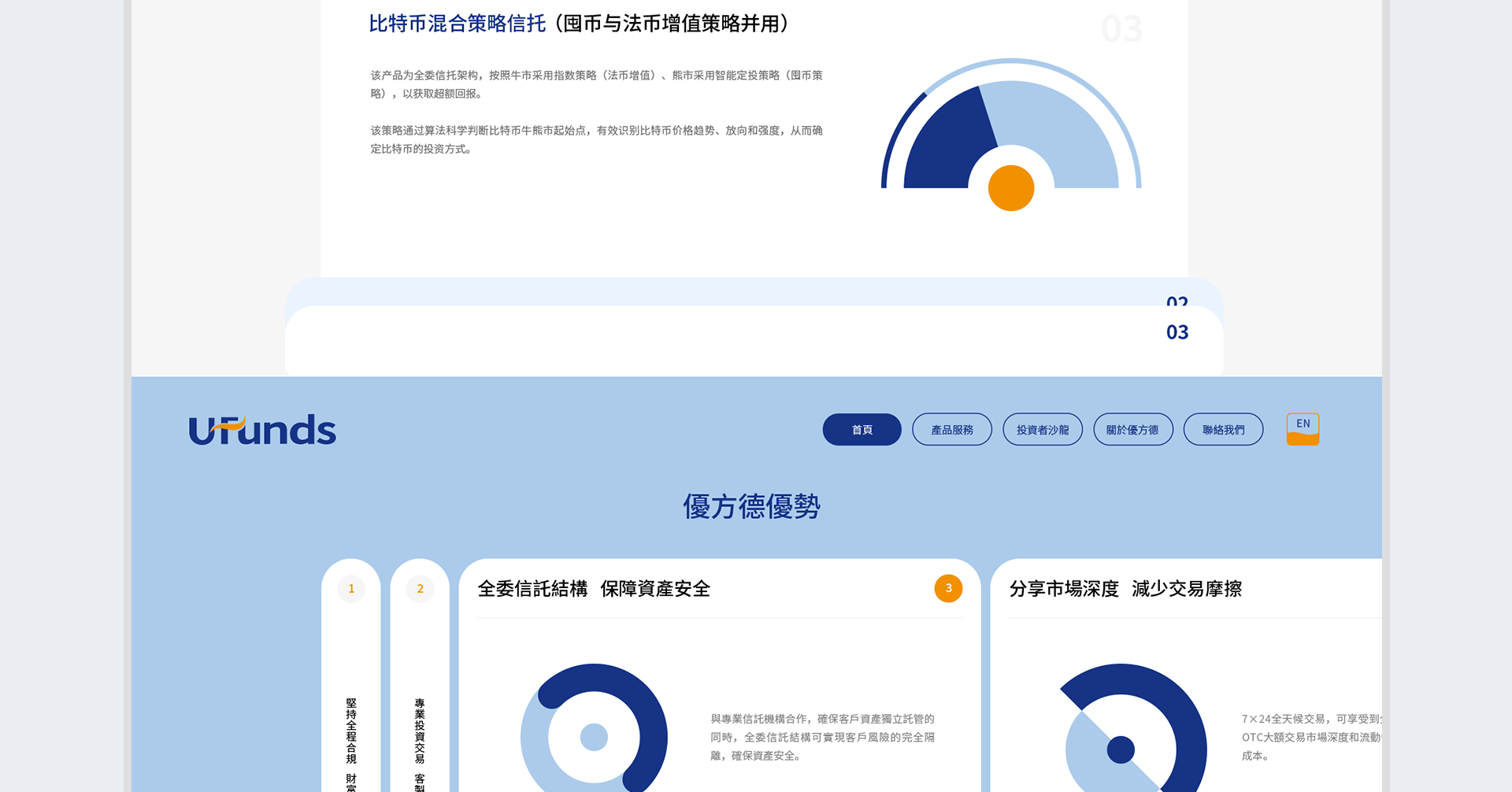
Task: Click paragraph starting 與專業信託機構合作
Action: (822, 737)
